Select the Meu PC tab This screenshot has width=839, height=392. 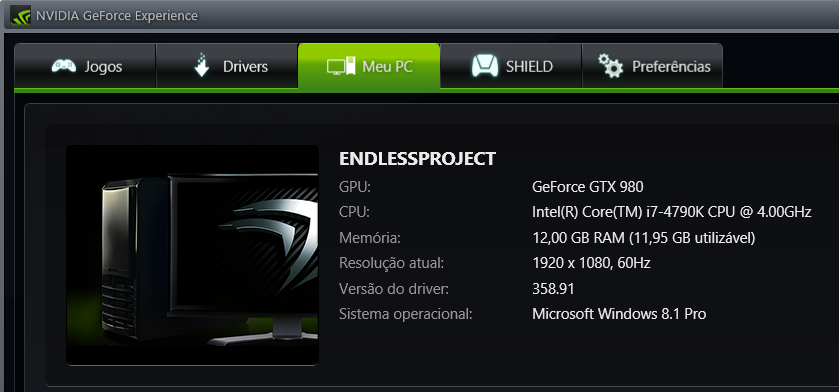click(369, 66)
